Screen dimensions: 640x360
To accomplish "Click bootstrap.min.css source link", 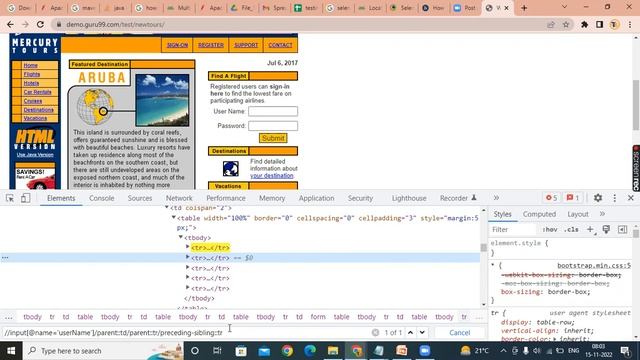I will [x=594, y=265].
